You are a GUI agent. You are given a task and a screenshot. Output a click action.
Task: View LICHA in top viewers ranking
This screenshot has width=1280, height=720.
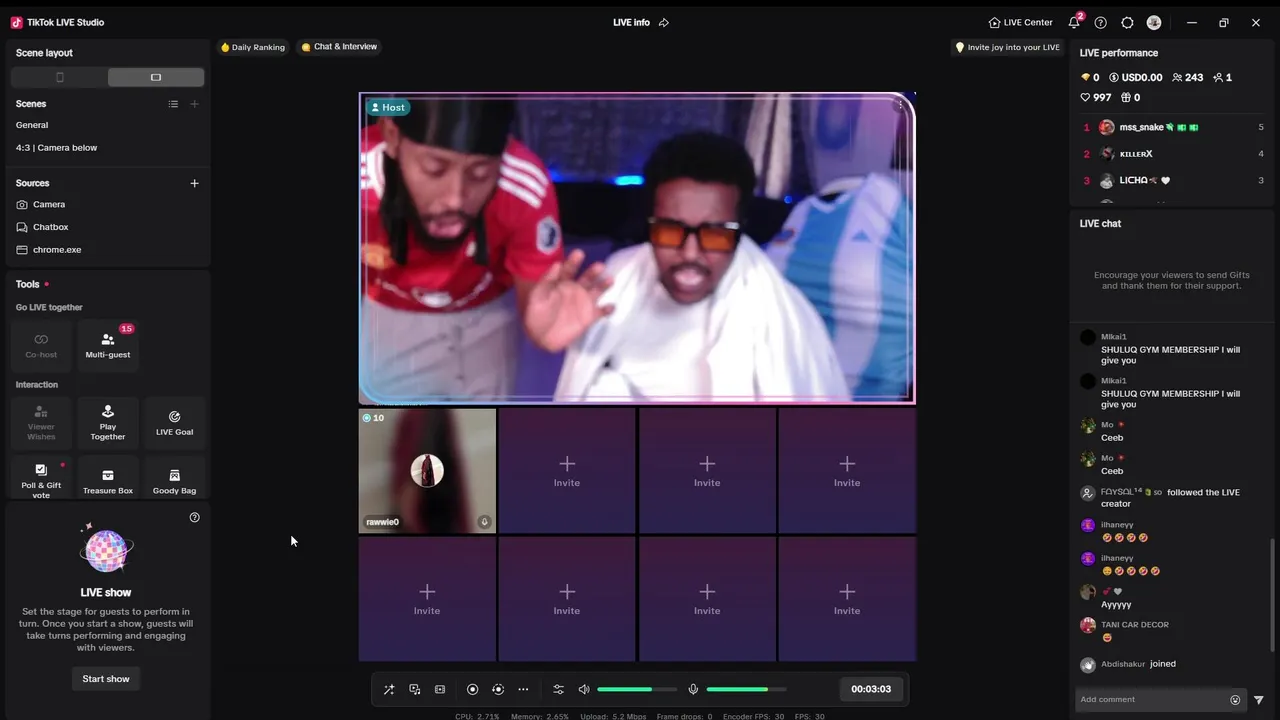1173,181
